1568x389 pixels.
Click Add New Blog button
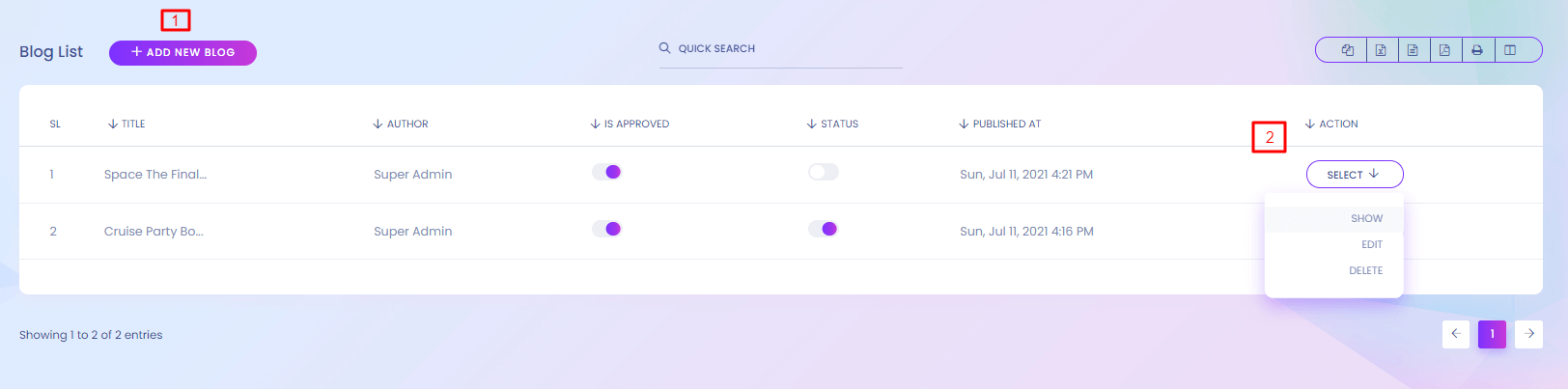182,53
